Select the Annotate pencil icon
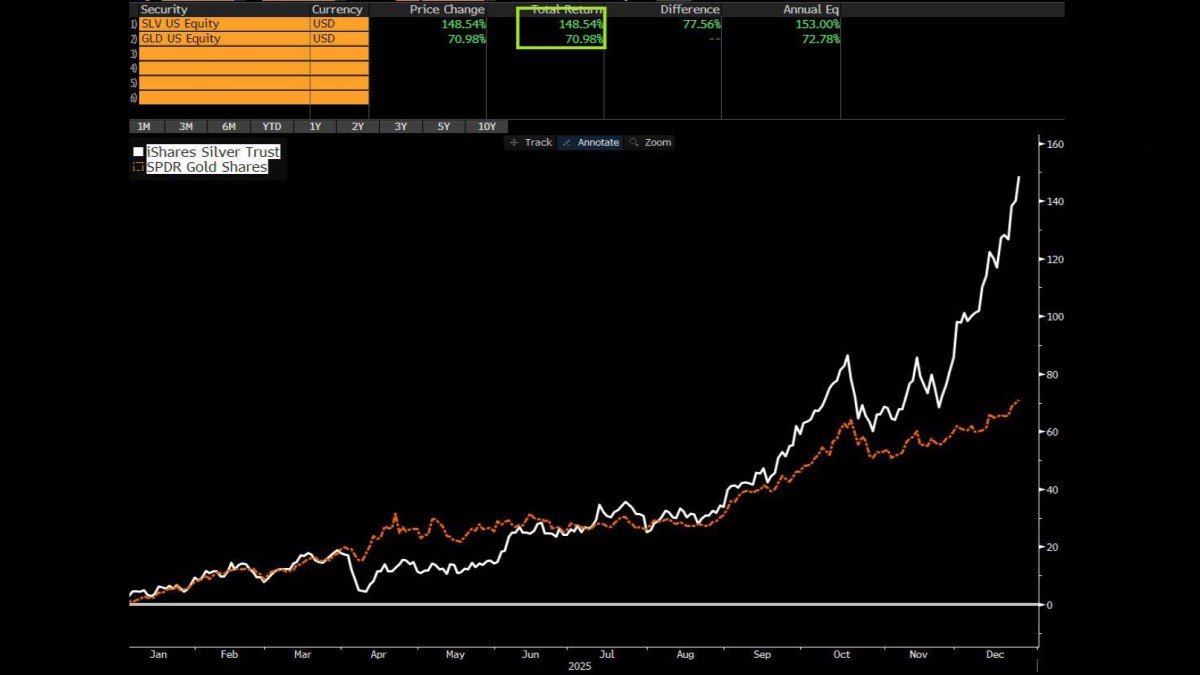1200x675 pixels. click(x=567, y=142)
